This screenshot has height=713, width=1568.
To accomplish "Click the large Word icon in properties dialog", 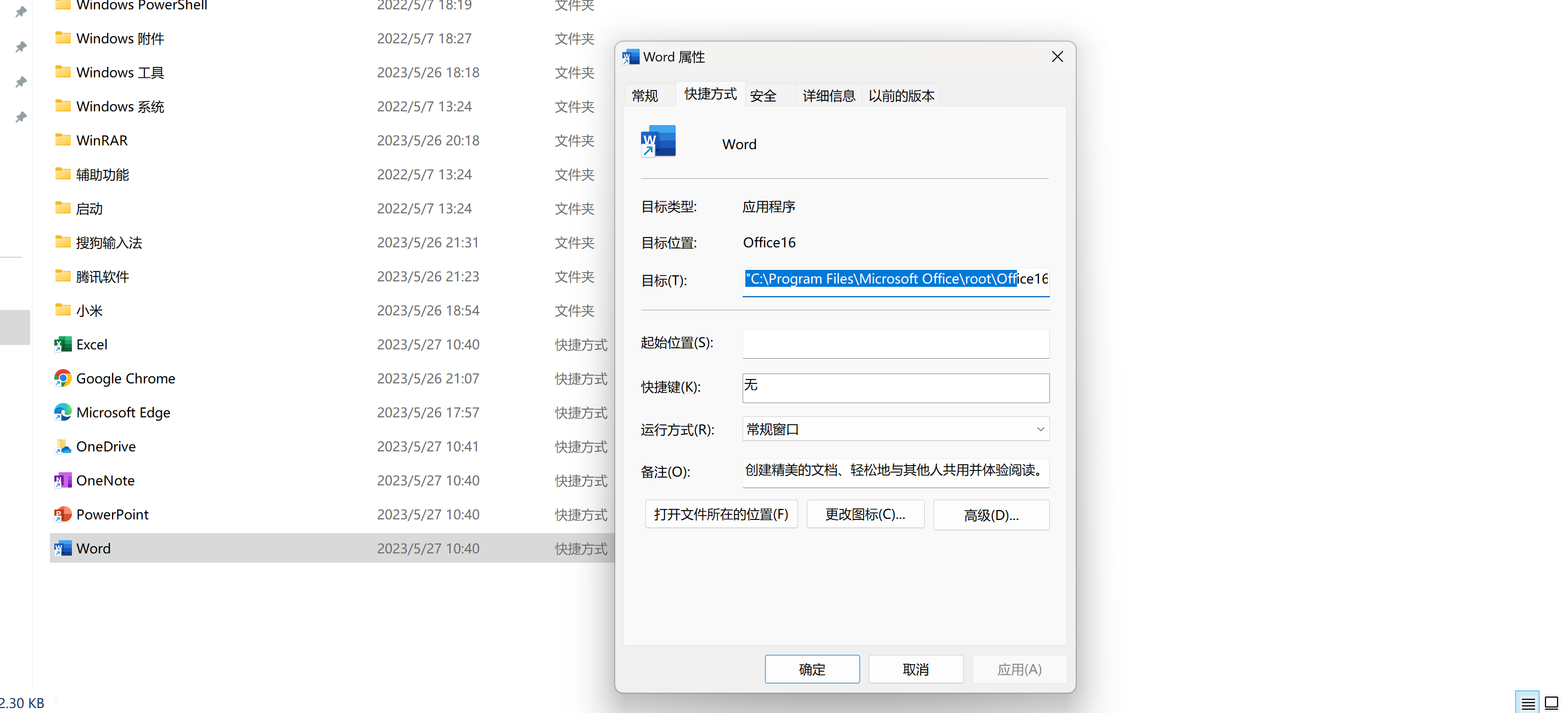I will click(659, 141).
